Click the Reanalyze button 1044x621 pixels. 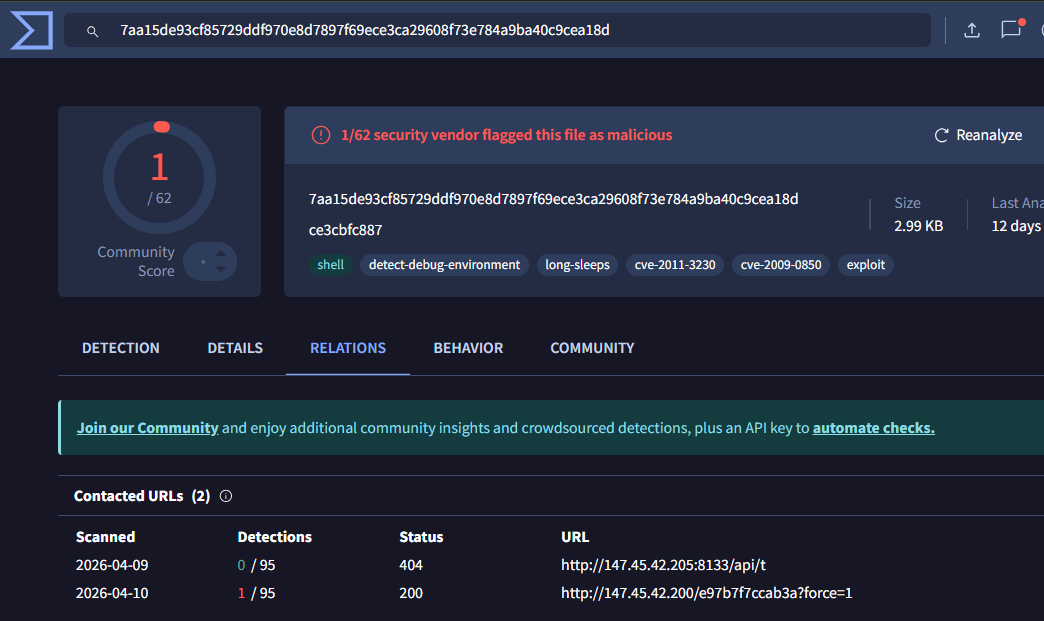point(978,135)
